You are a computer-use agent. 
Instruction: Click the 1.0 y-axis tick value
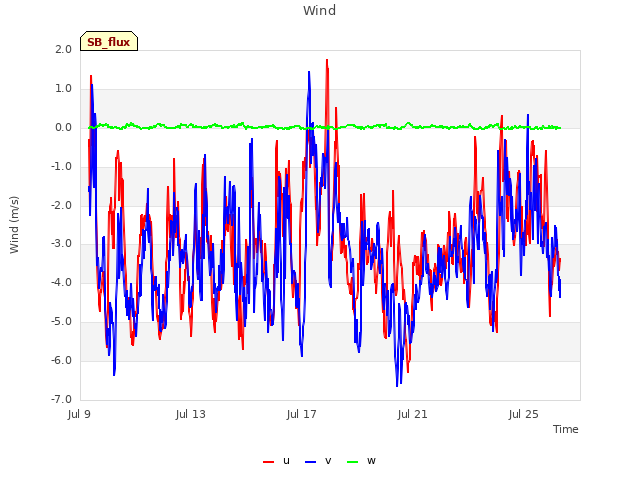click(63, 89)
